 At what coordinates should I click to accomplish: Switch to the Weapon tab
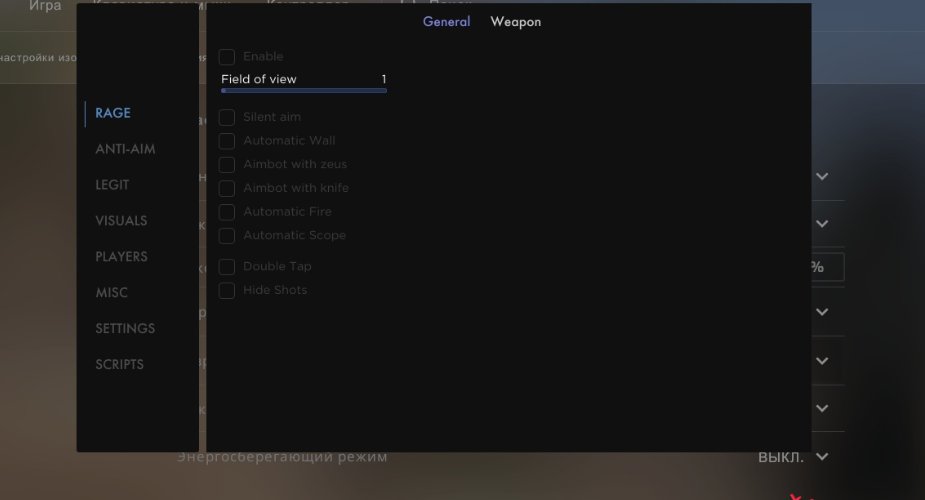pos(516,22)
